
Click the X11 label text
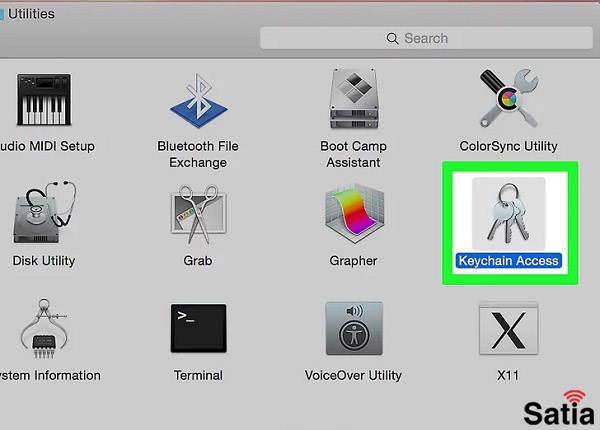pyautogui.click(x=508, y=375)
